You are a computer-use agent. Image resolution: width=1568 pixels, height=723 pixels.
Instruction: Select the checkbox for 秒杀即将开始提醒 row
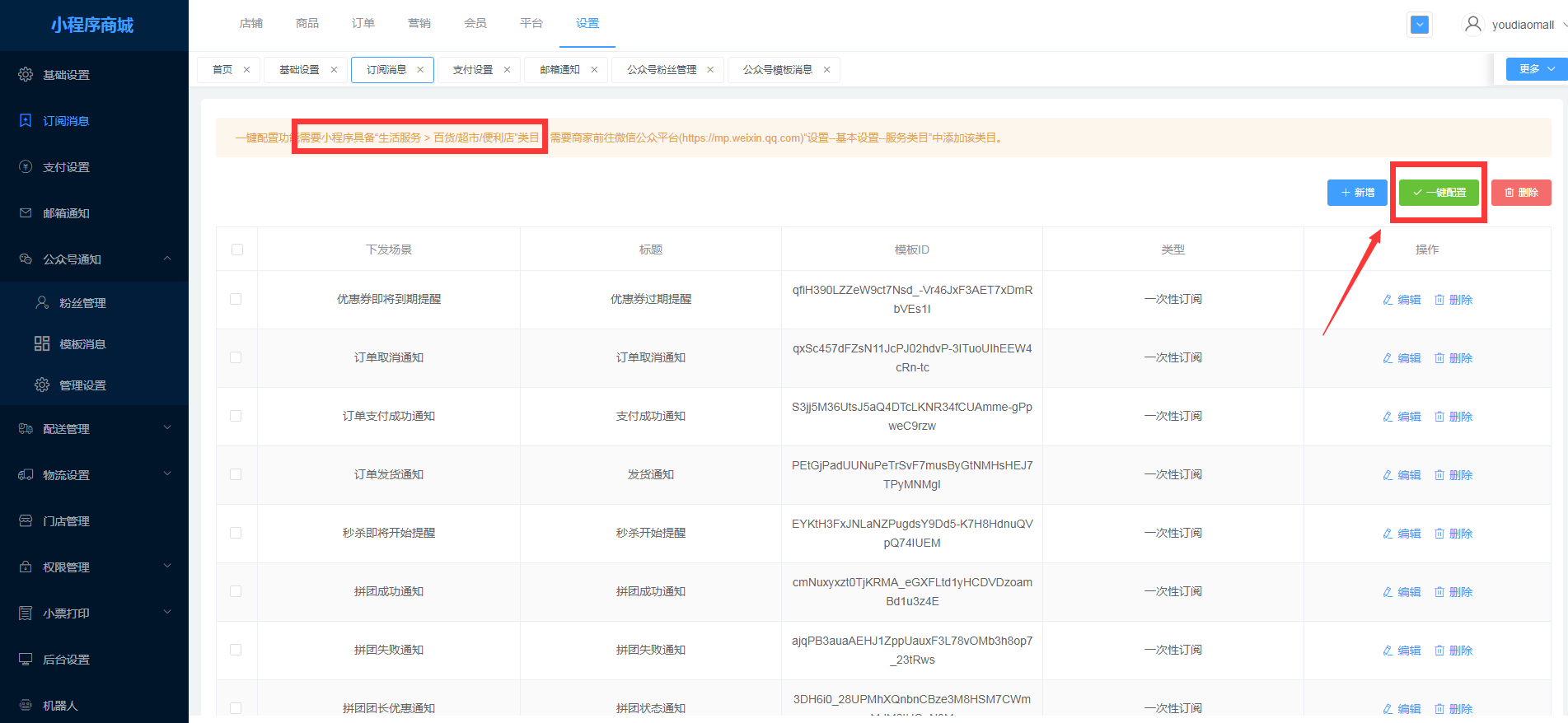tap(236, 533)
